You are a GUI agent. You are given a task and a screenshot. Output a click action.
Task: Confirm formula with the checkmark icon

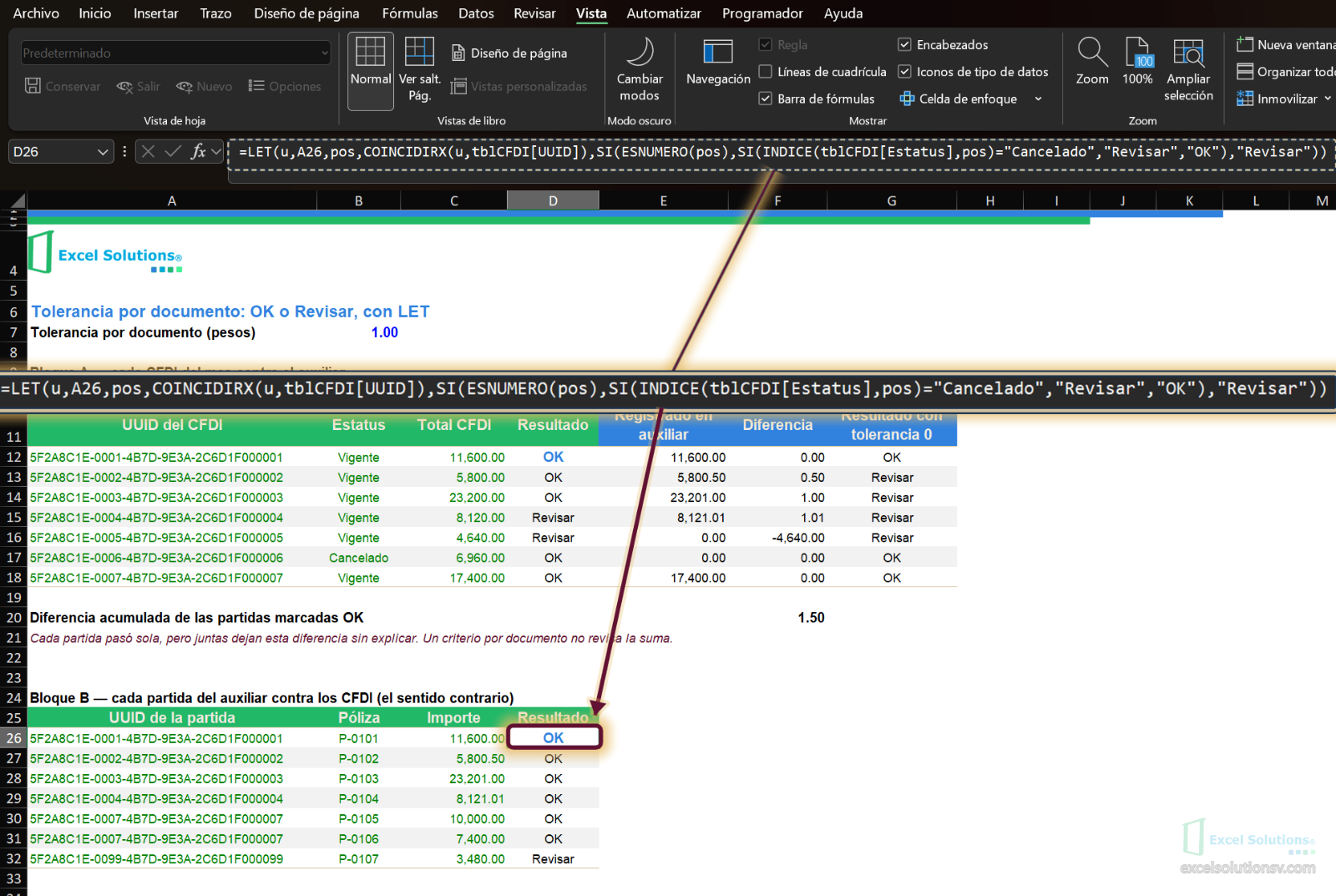click(173, 151)
